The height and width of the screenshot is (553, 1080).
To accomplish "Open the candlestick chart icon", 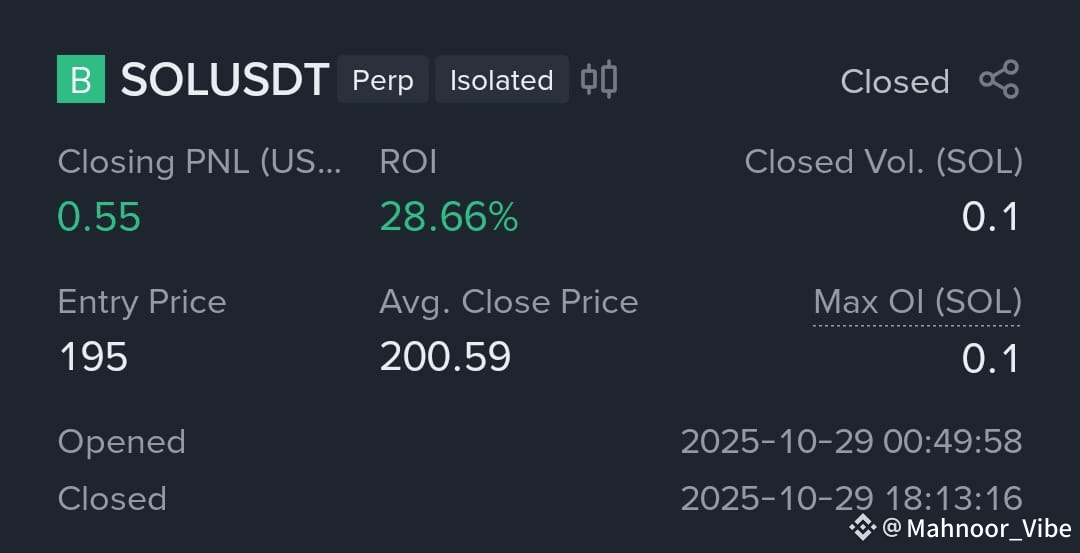I will [x=599, y=79].
